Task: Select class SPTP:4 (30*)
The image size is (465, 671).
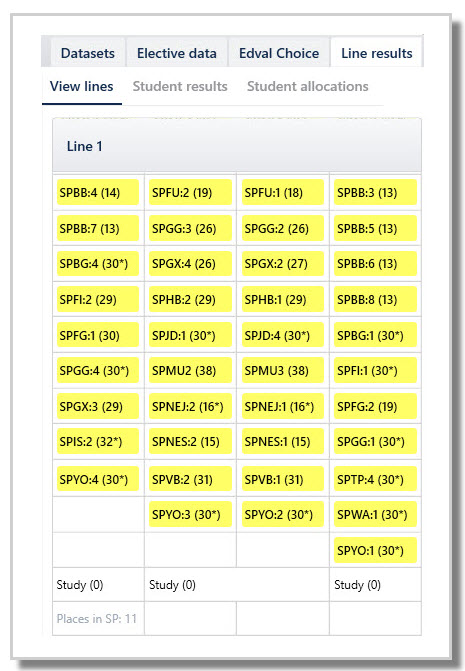Action: click(x=375, y=479)
